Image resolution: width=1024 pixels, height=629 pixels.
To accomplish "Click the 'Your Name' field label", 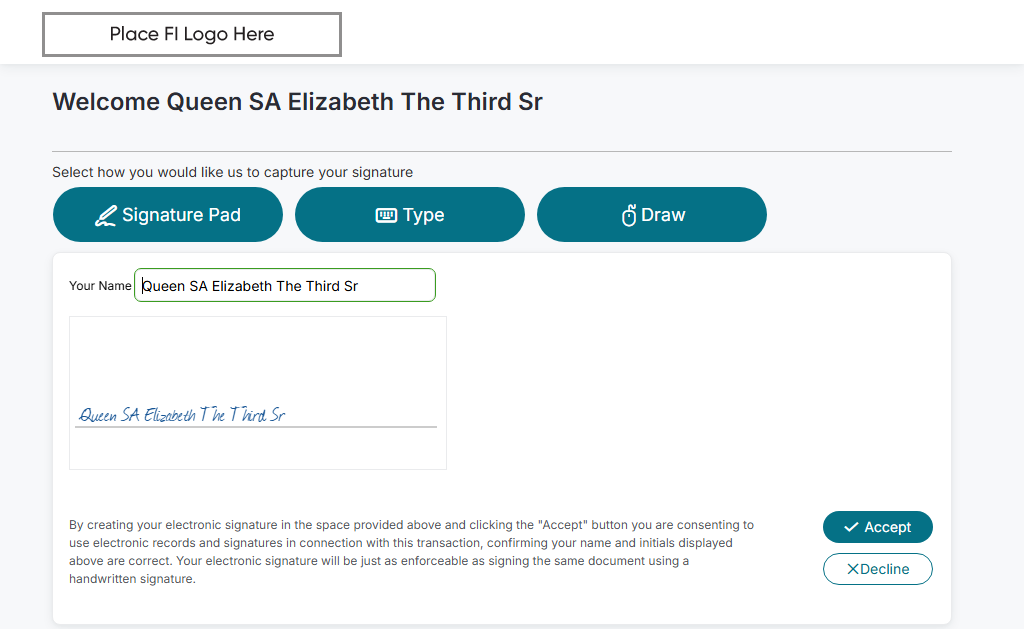I will (100, 286).
